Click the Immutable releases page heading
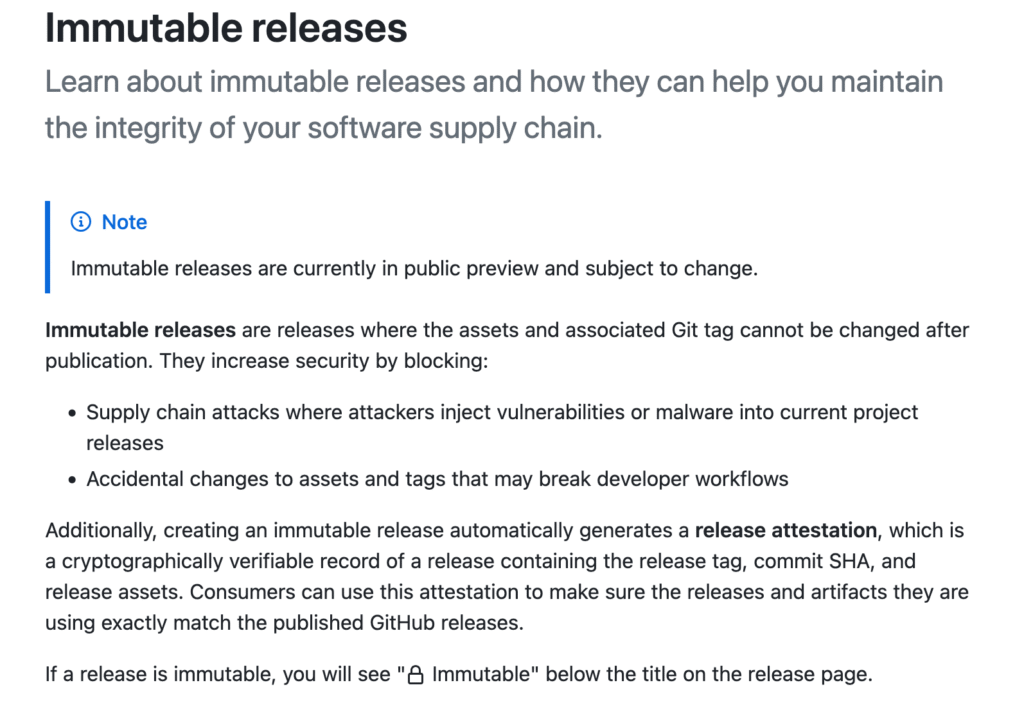Image resolution: width=1024 pixels, height=719 pixels. [226, 28]
